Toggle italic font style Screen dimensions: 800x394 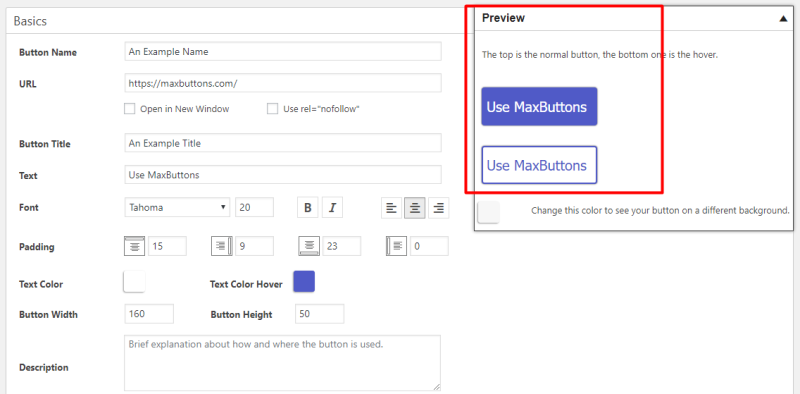click(332, 208)
